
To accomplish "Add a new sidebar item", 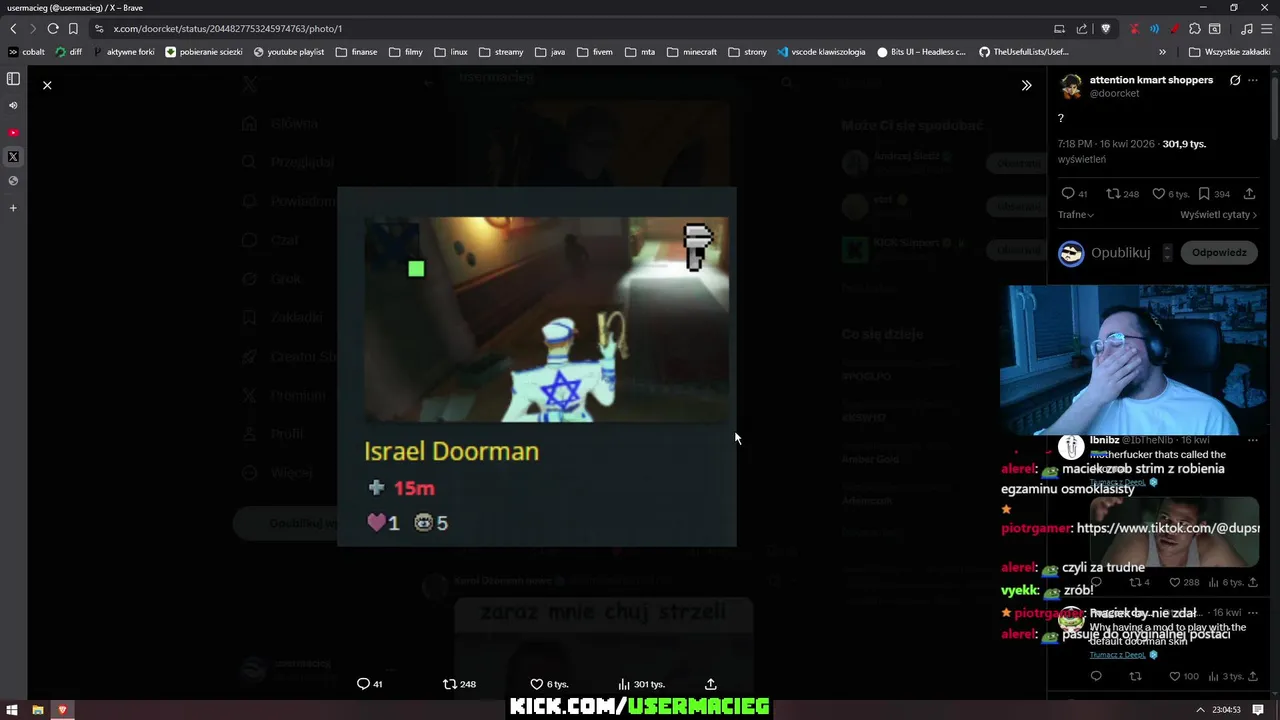I will click(x=13, y=208).
